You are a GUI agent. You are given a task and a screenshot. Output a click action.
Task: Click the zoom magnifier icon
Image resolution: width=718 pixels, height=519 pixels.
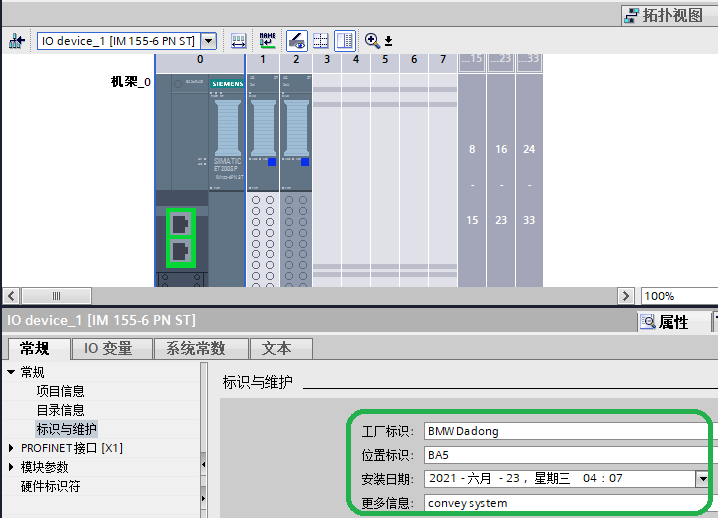point(372,41)
